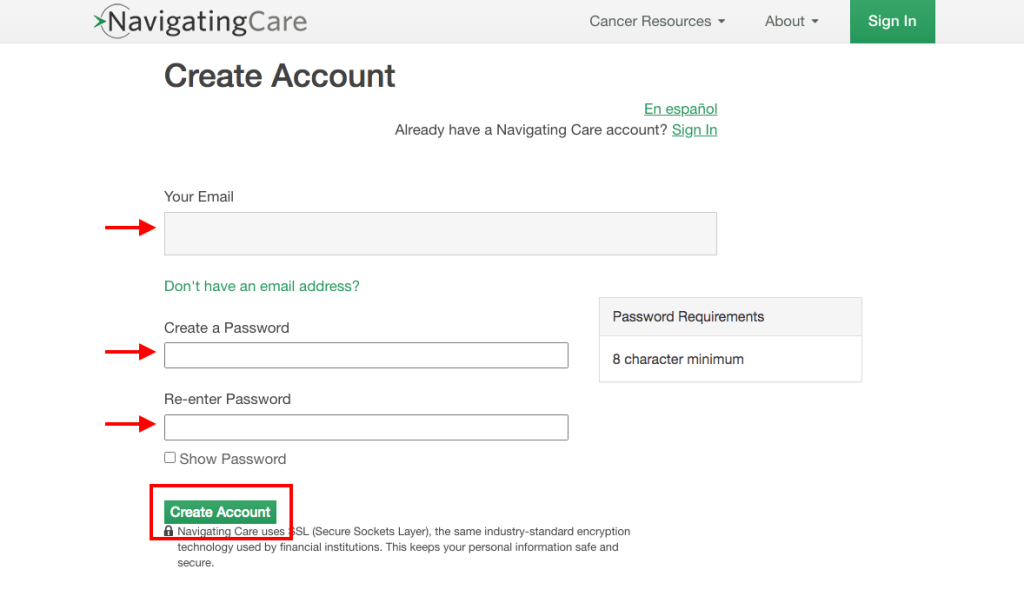Click the green Sign In header button
1024x596 pixels.
pyautogui.click(x=892, y=22)
